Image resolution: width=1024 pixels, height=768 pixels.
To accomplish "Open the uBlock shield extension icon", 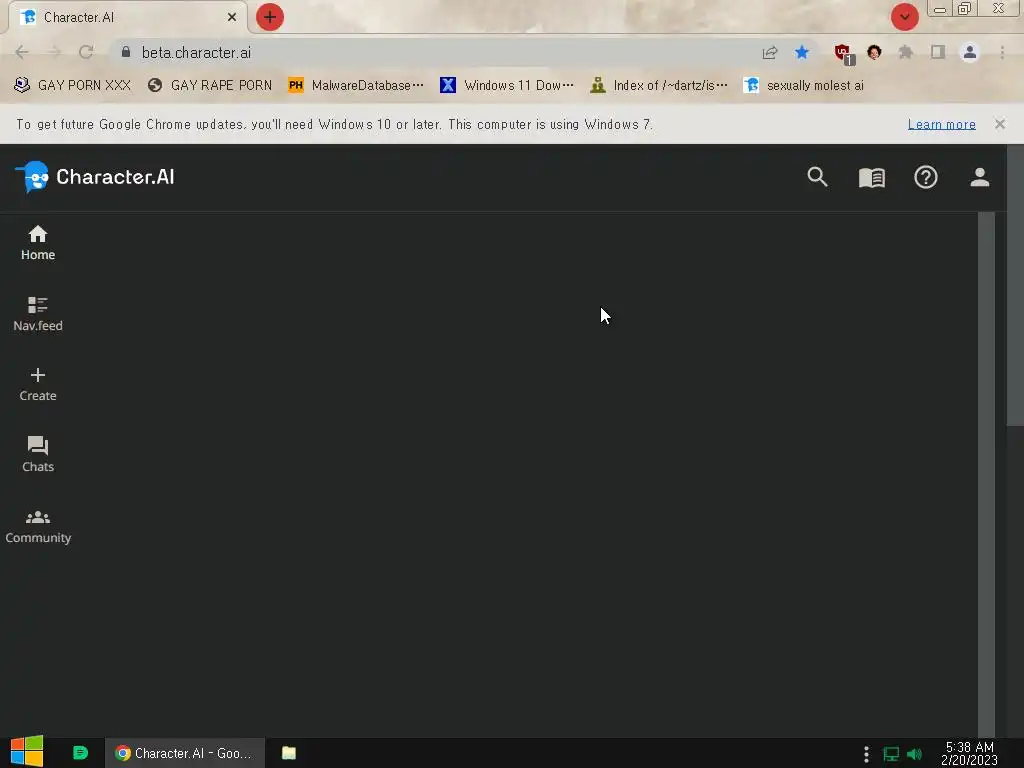I will click(843, 54).
